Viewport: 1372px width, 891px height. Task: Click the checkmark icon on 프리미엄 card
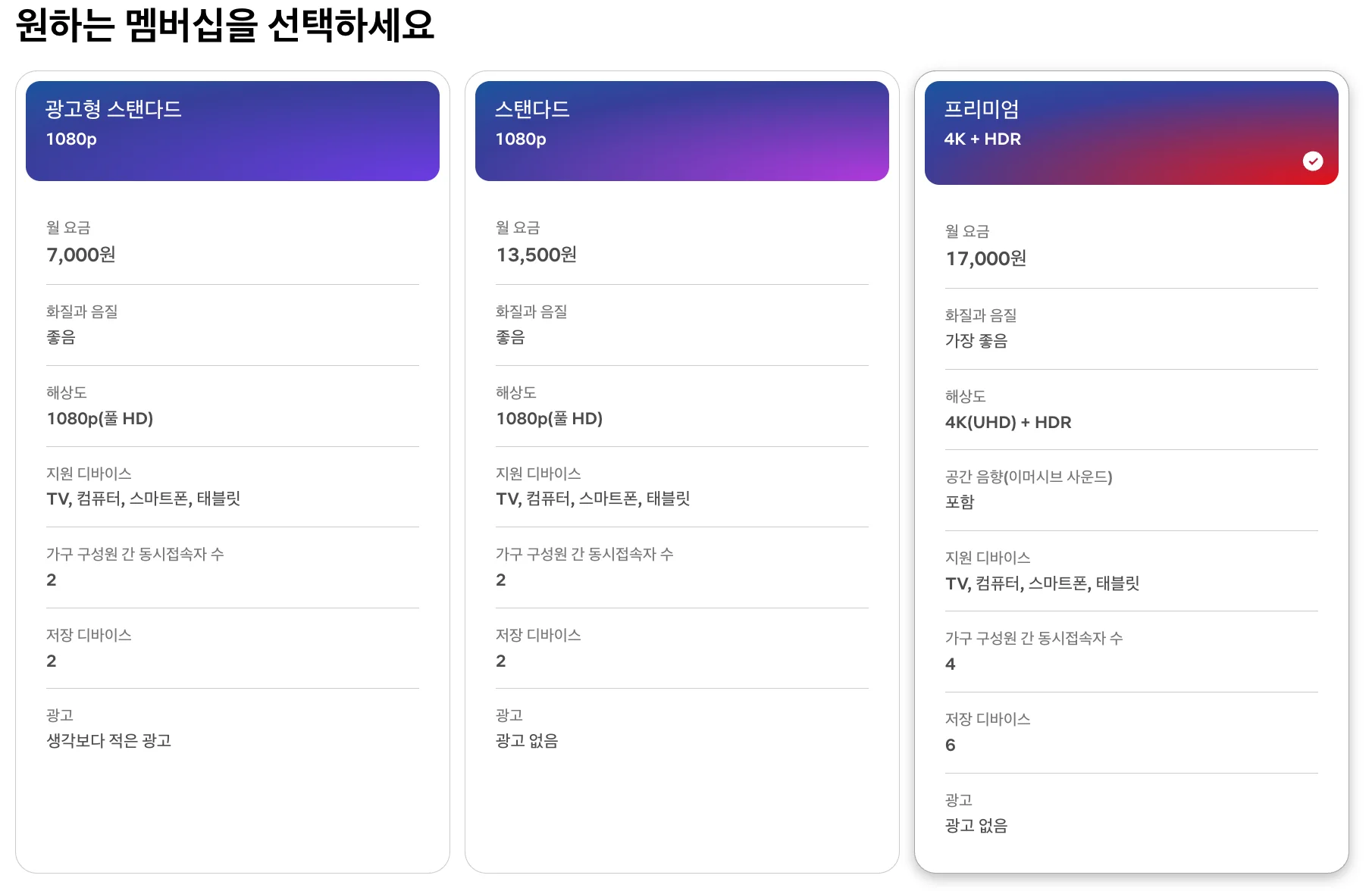(1314, 160)
